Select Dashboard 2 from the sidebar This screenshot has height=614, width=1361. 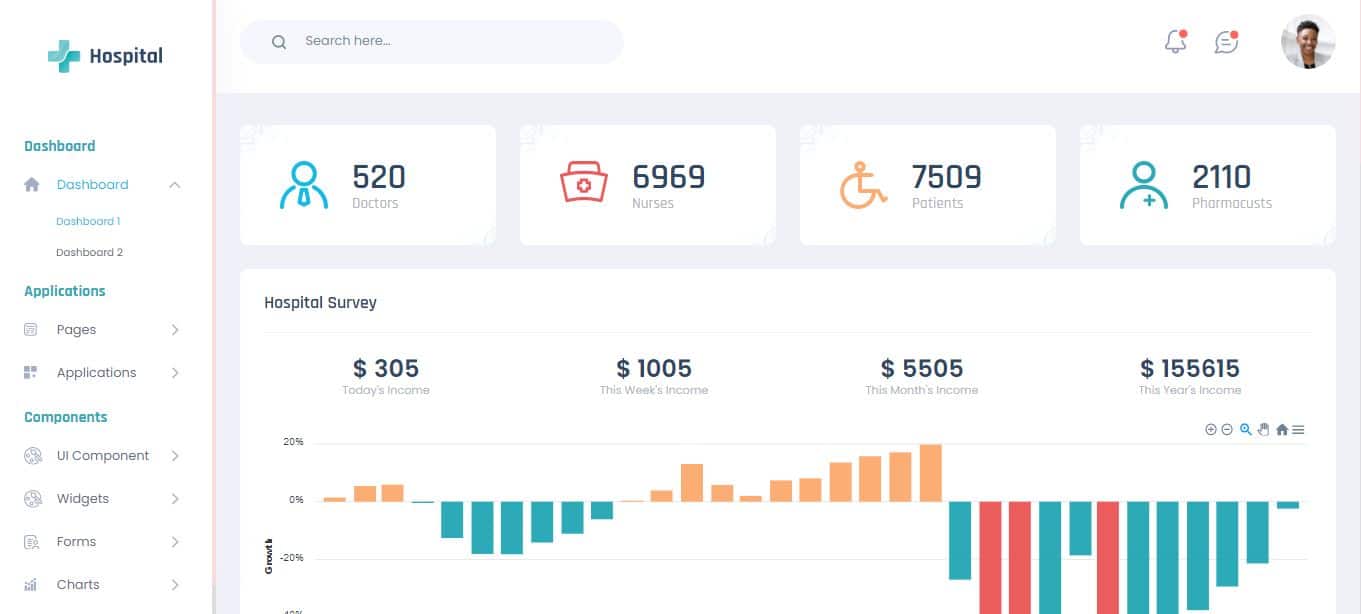(x=89, y=252)
